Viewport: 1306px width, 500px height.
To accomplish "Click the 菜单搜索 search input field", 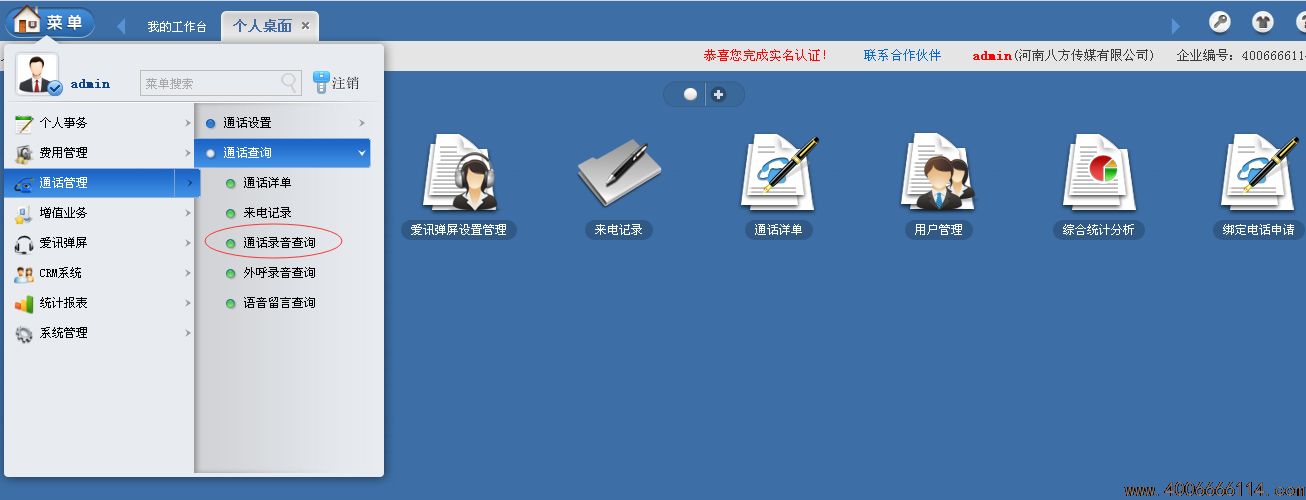I will pyautogui.click(x=210, y=83).
